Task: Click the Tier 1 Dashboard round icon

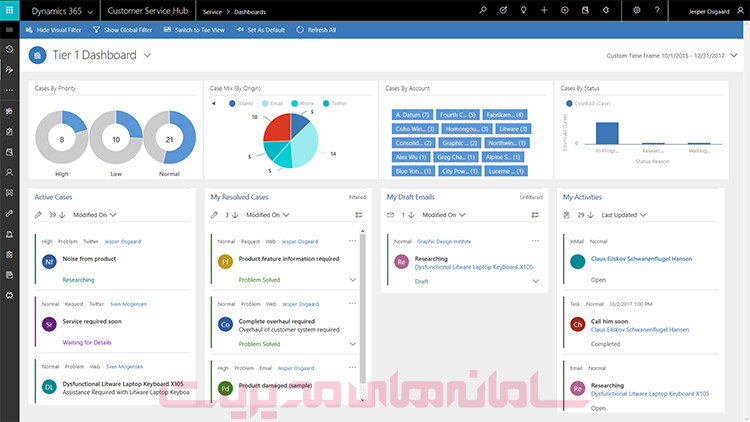Action: (37, 55)
